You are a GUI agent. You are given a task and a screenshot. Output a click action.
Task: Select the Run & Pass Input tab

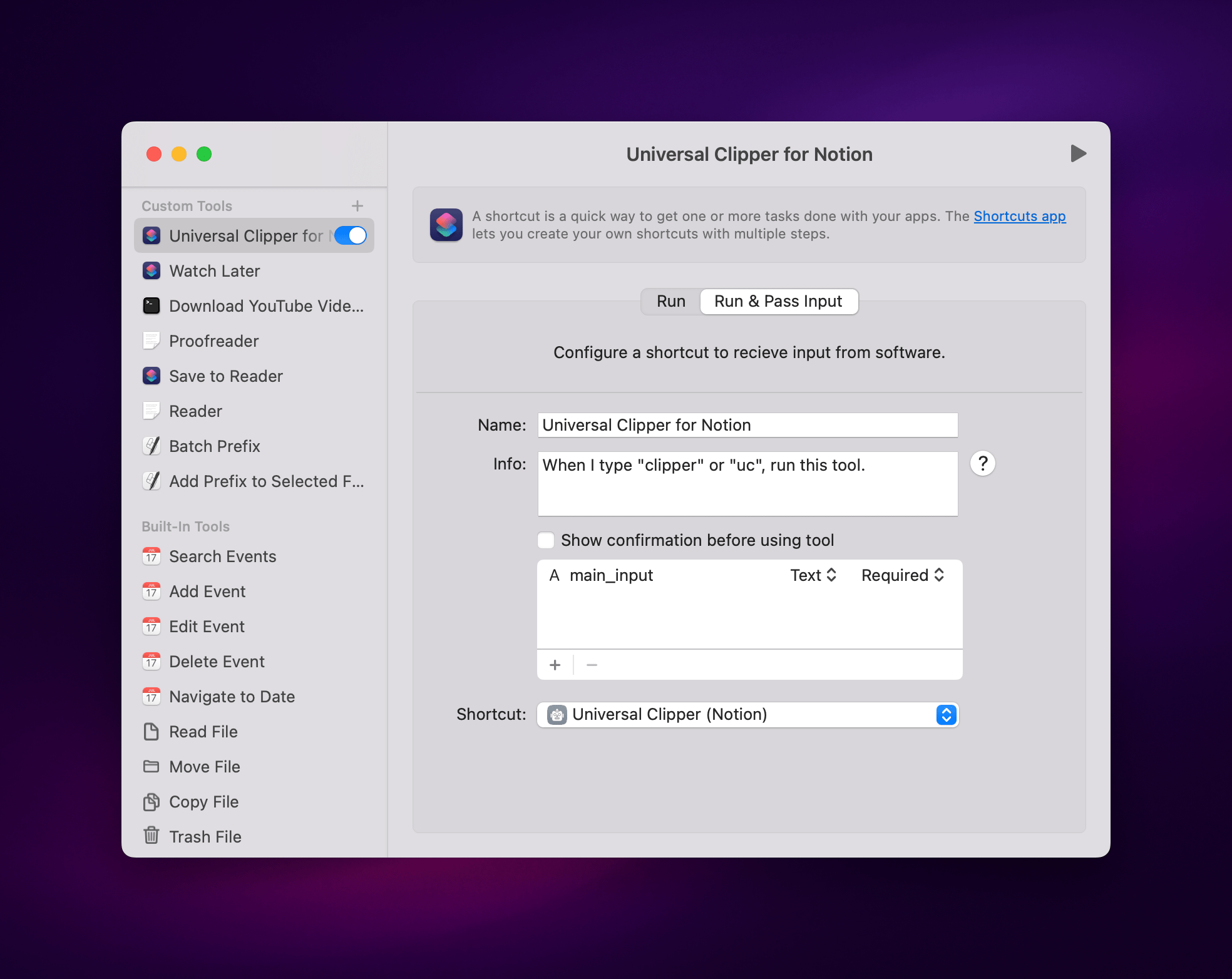click(x=778, y=302)
